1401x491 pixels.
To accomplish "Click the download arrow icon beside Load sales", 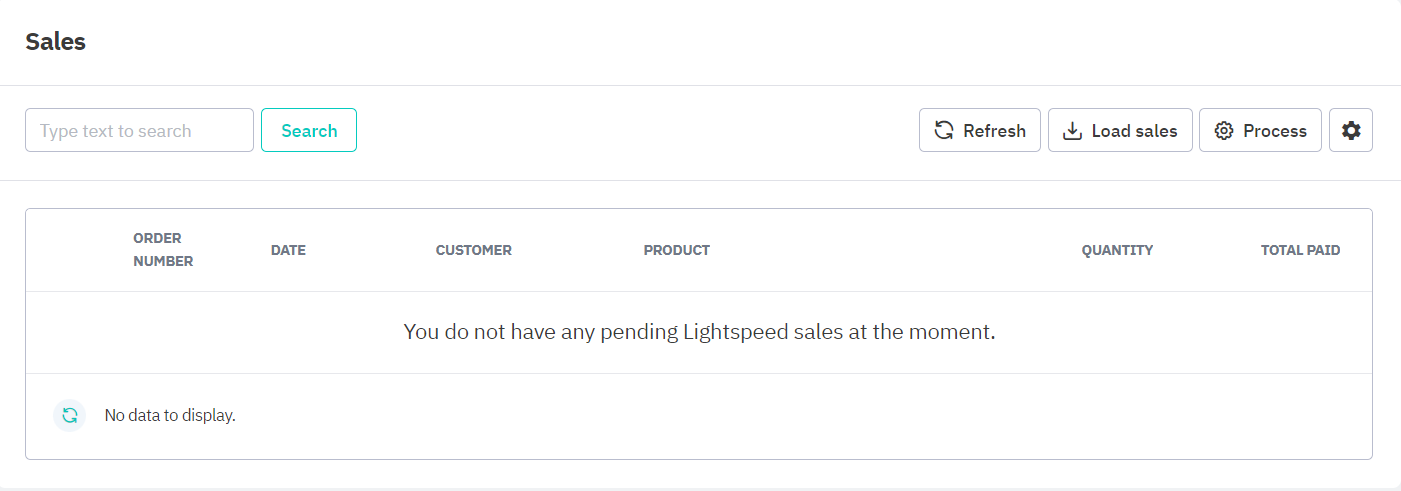I will (1072, 131).
